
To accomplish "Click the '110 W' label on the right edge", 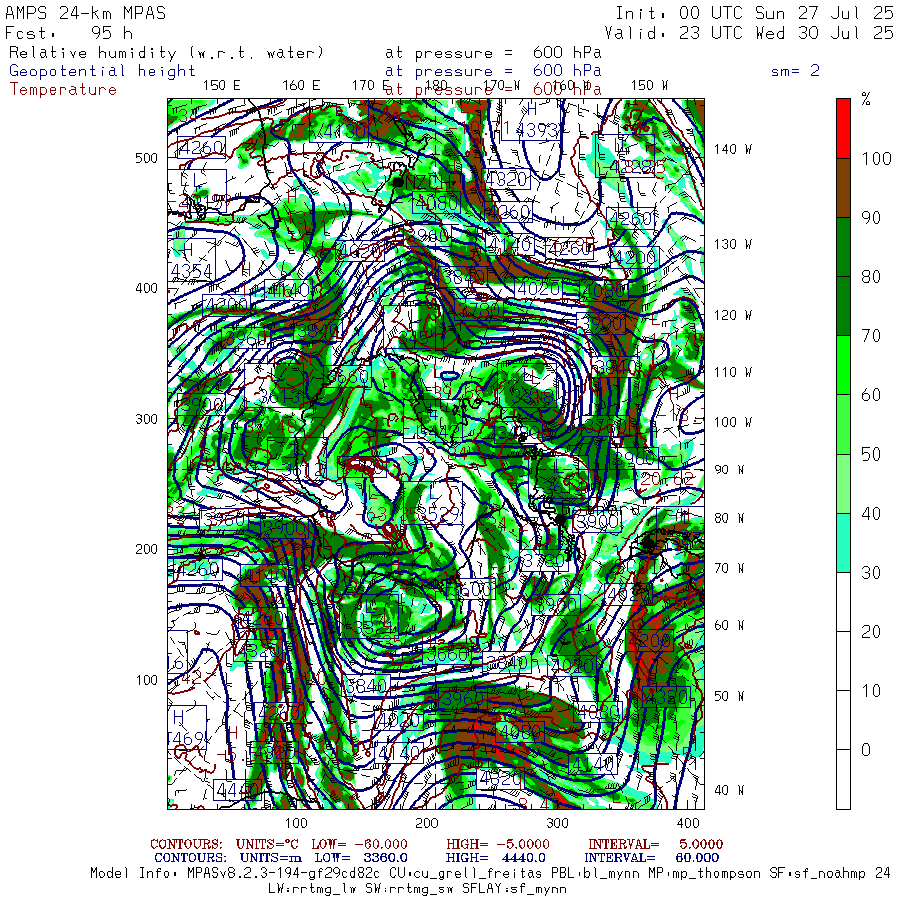I will click(732, 373).
